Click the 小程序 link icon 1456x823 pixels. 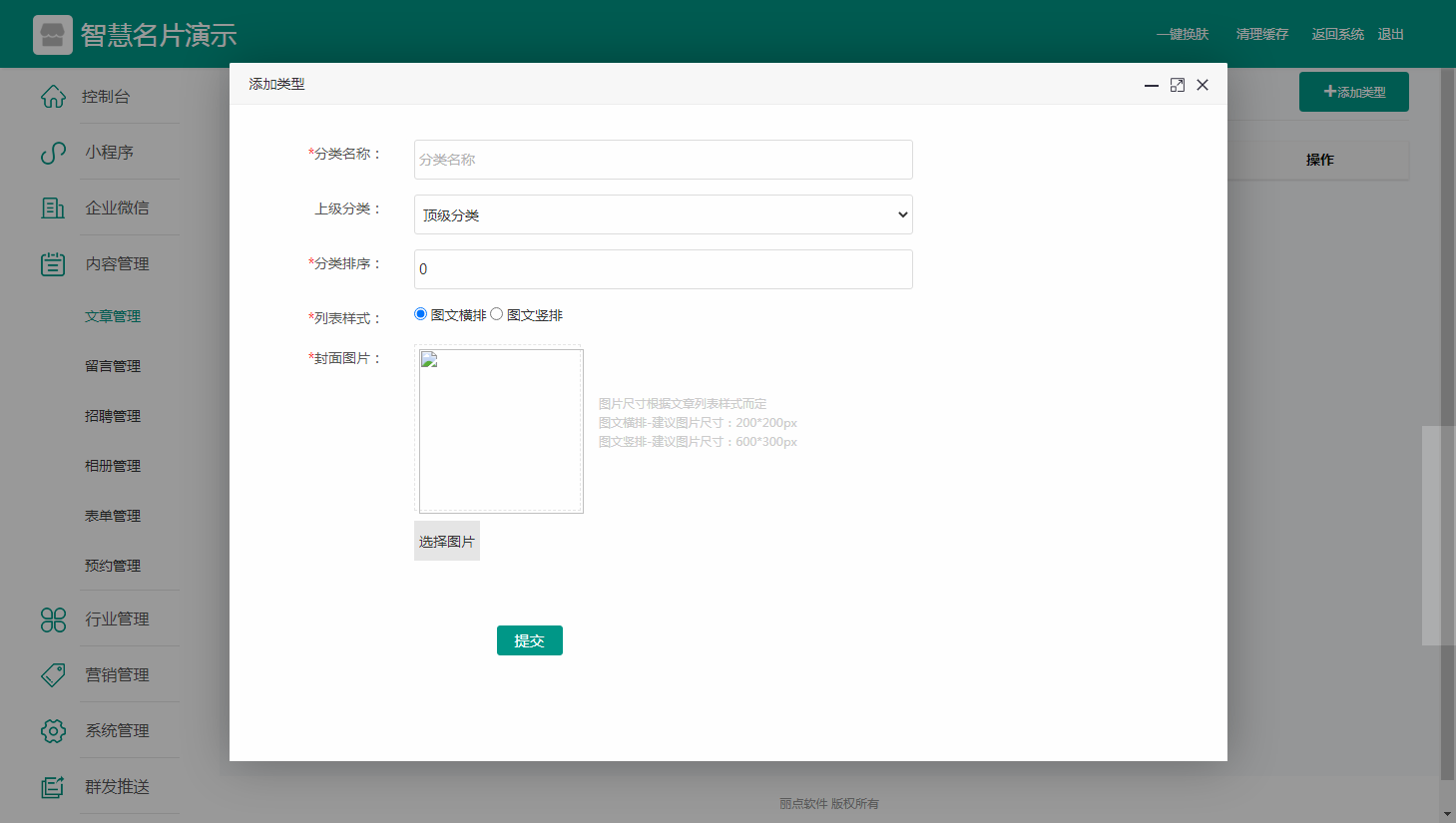pyautogui.click(x=53, y=153)
